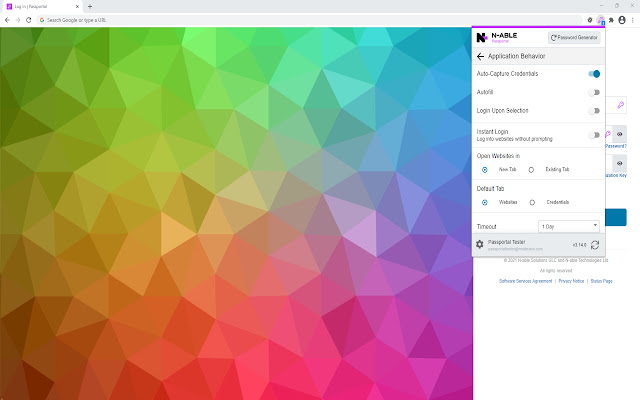640x400 pixels.
Task: Click the back arrow beside Application Behavior
Action: (481, 57)
